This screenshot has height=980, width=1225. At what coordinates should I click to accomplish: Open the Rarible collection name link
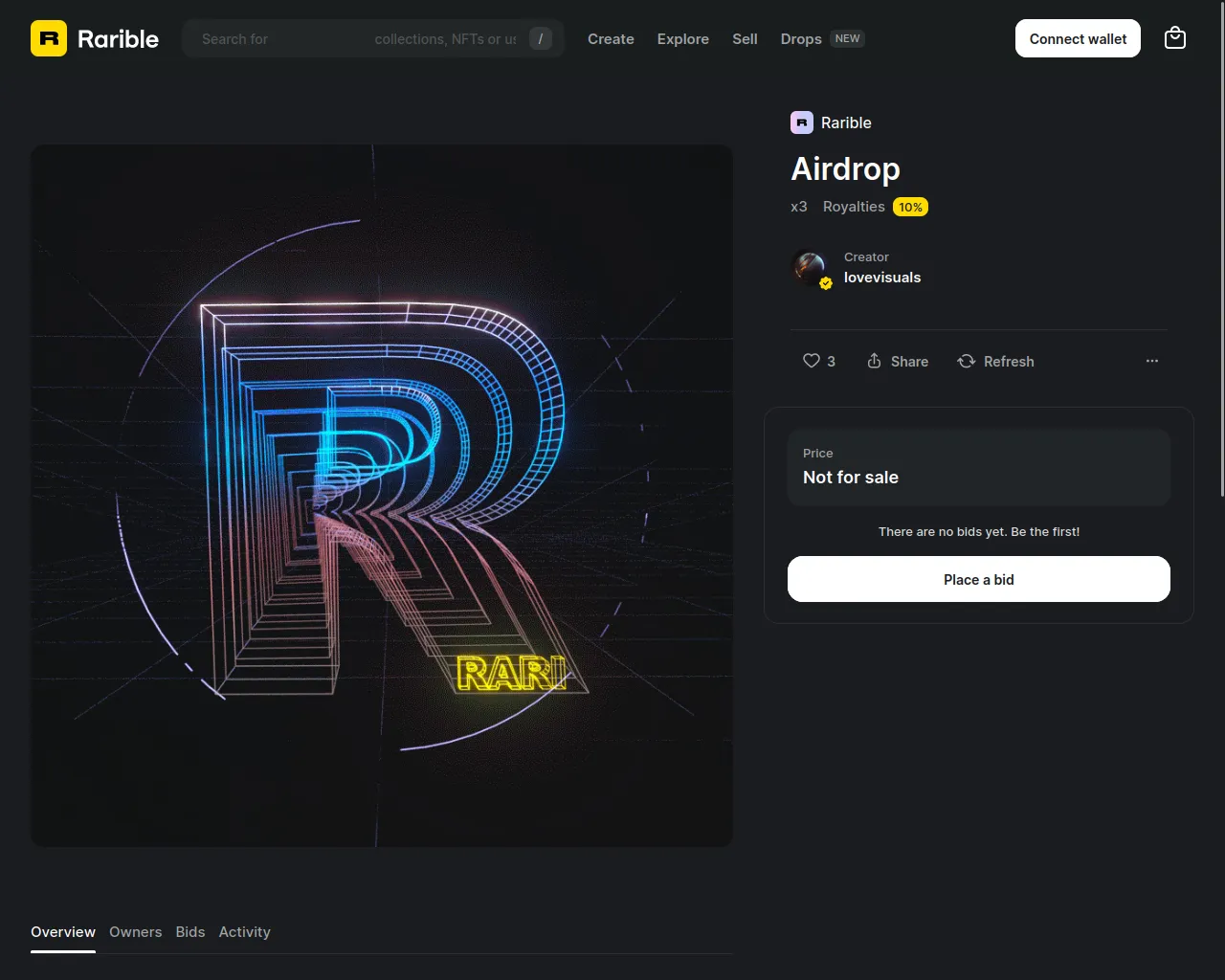pyautogui.click(x=846, y=122)
